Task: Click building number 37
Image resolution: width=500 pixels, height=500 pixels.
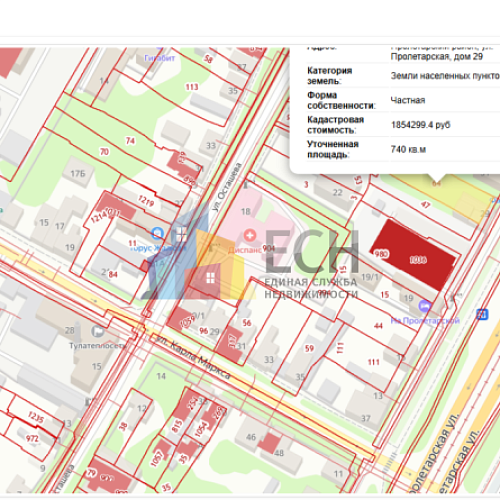Action: tap(366, 418)
